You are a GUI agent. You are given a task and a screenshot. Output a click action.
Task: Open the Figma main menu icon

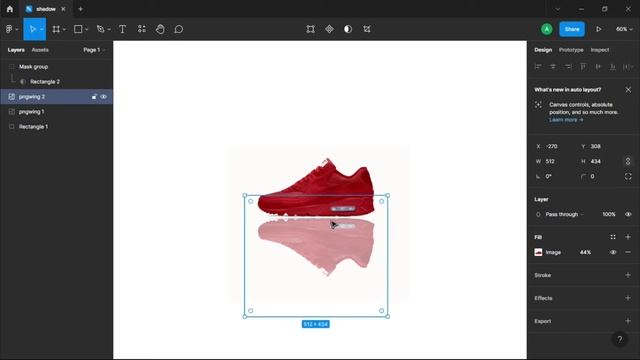(9, 29)
